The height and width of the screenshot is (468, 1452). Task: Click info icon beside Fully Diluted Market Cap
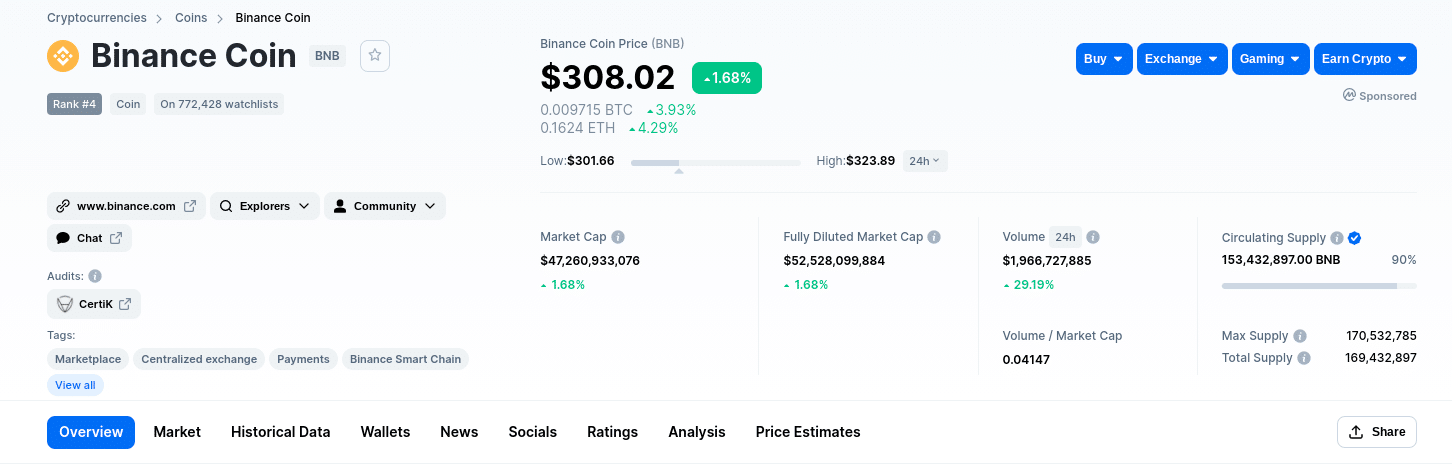tap(934, 237)
